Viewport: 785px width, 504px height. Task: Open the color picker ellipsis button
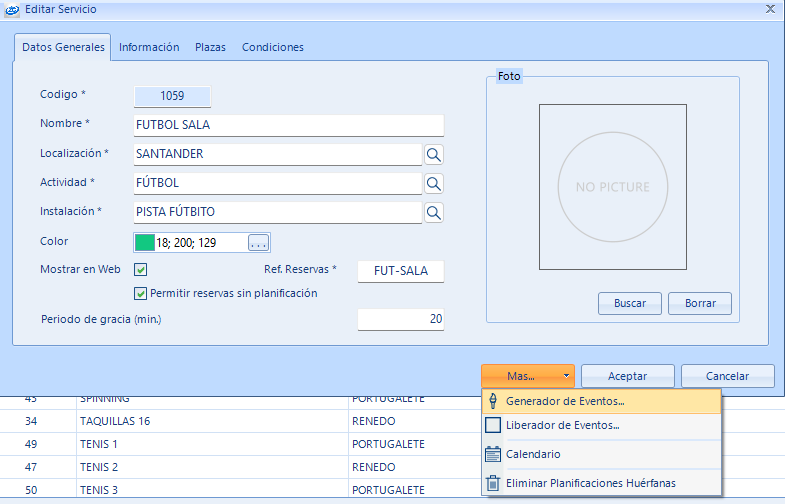click(x=259, y=242)
